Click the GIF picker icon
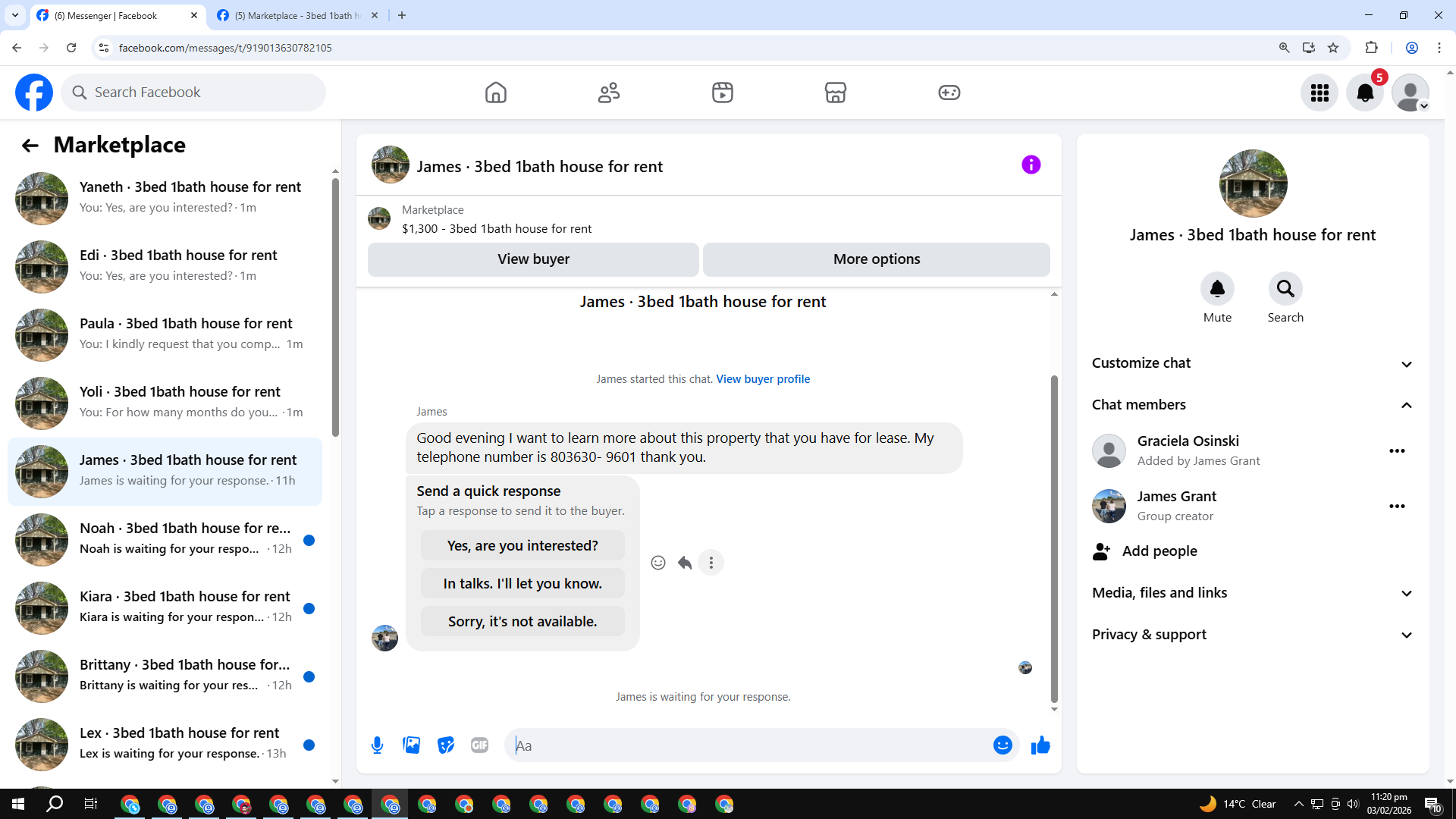This screenshot has width=1456, height=819. pos(479,745)
